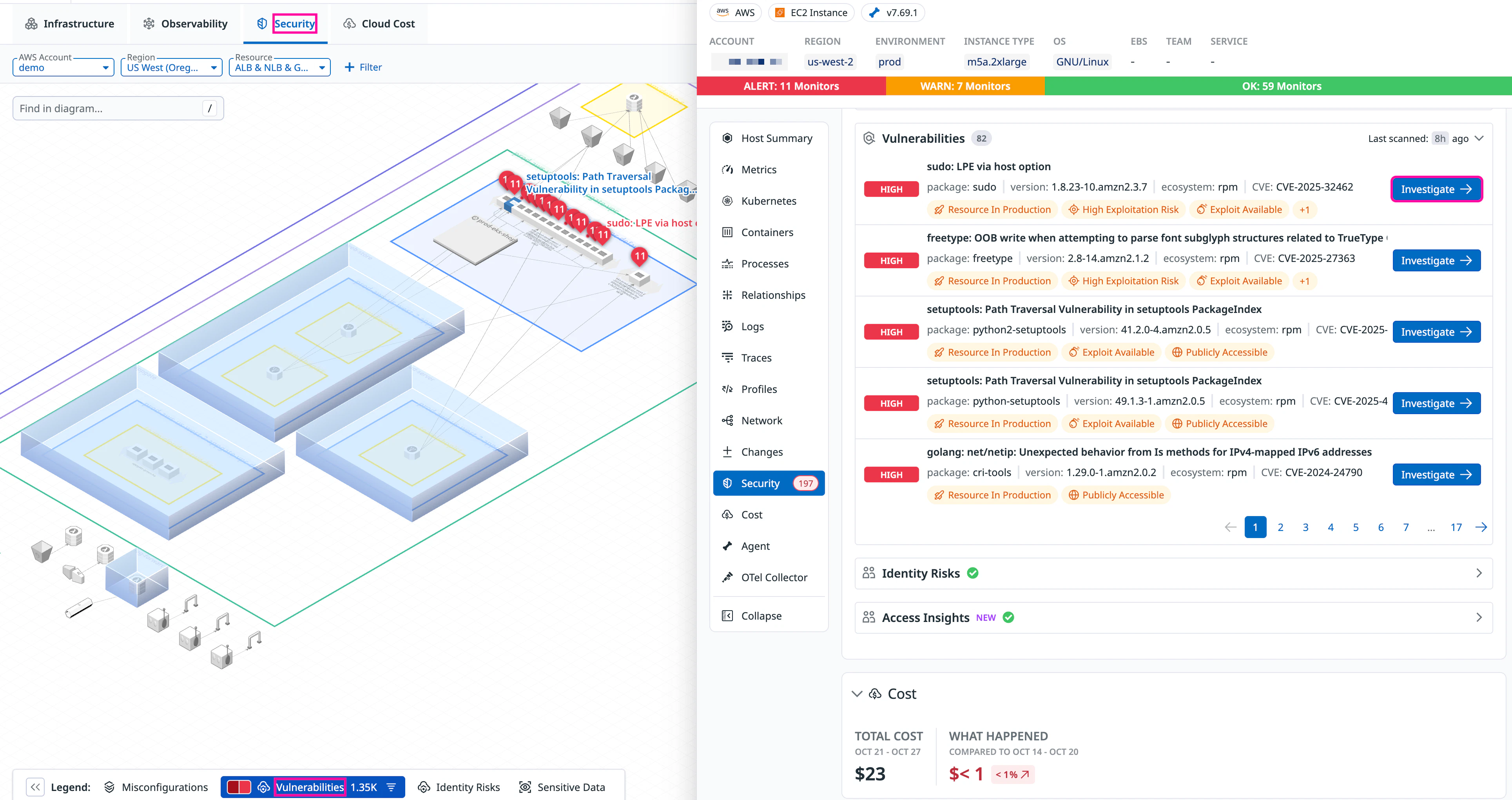Investigate the freetype OOB write vulnerability
The image size is (1512, 800).
point(1436,260)
